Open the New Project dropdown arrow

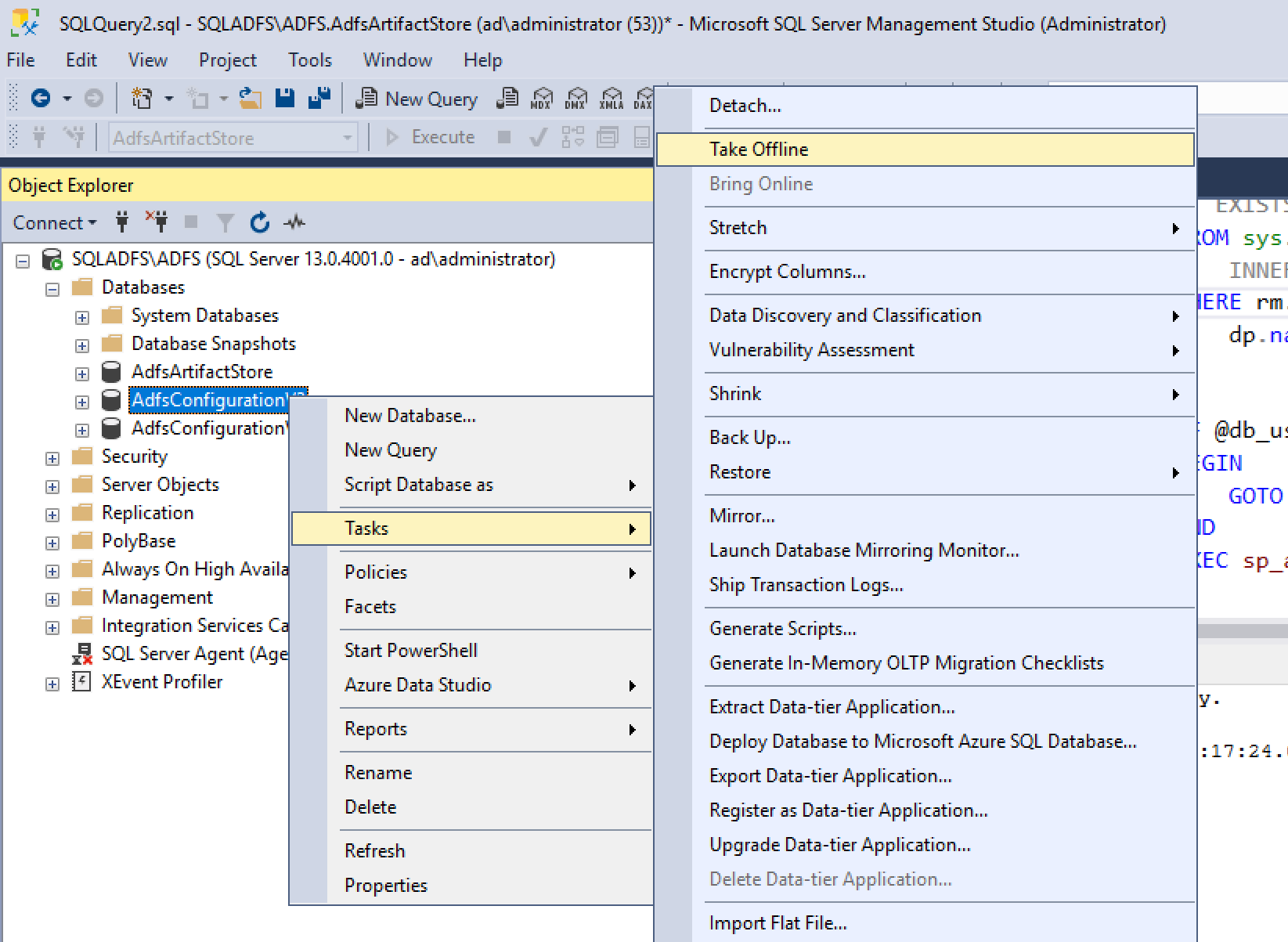[x=169, y=99]
